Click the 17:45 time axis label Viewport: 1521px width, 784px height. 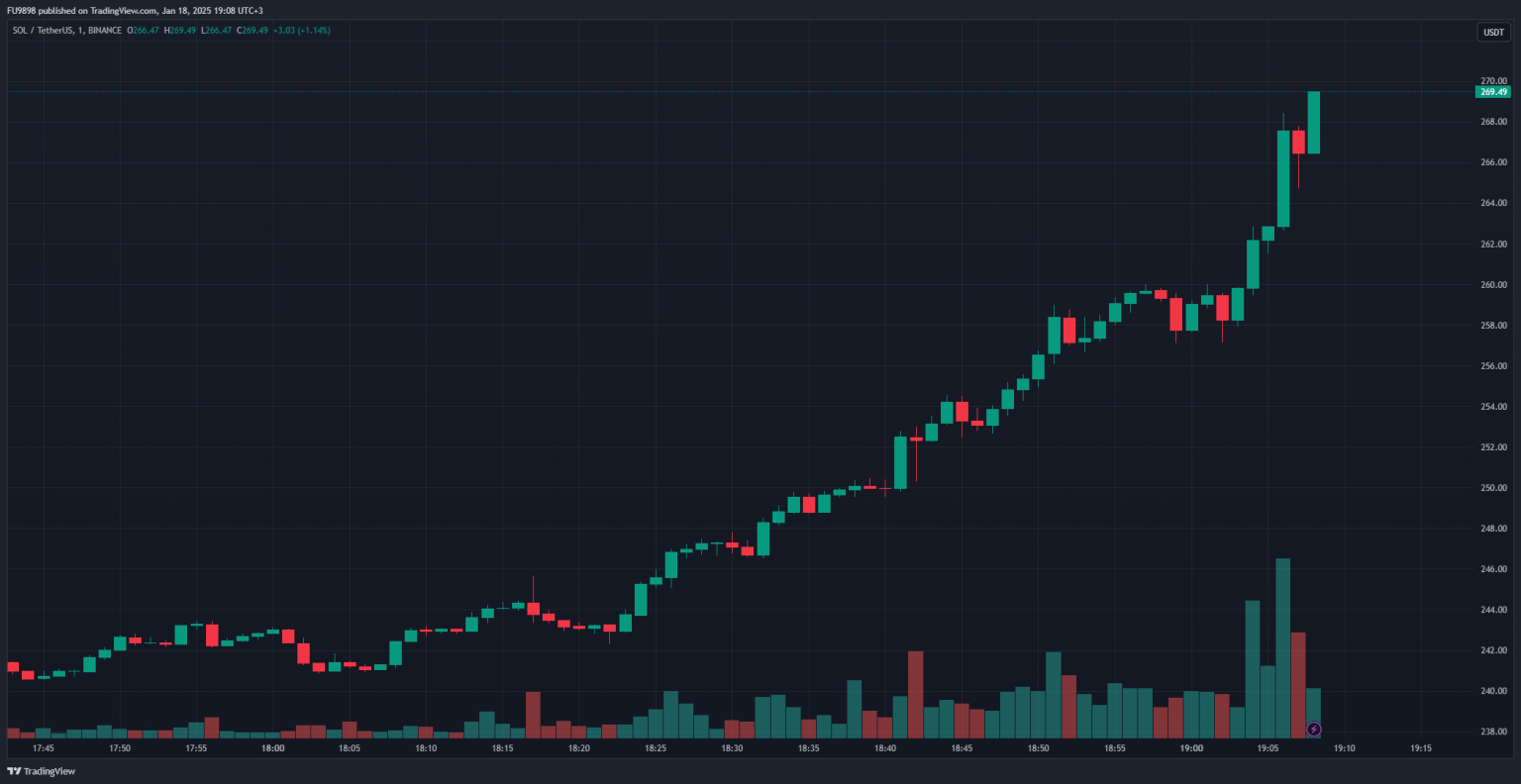click(x=44, y=748)
